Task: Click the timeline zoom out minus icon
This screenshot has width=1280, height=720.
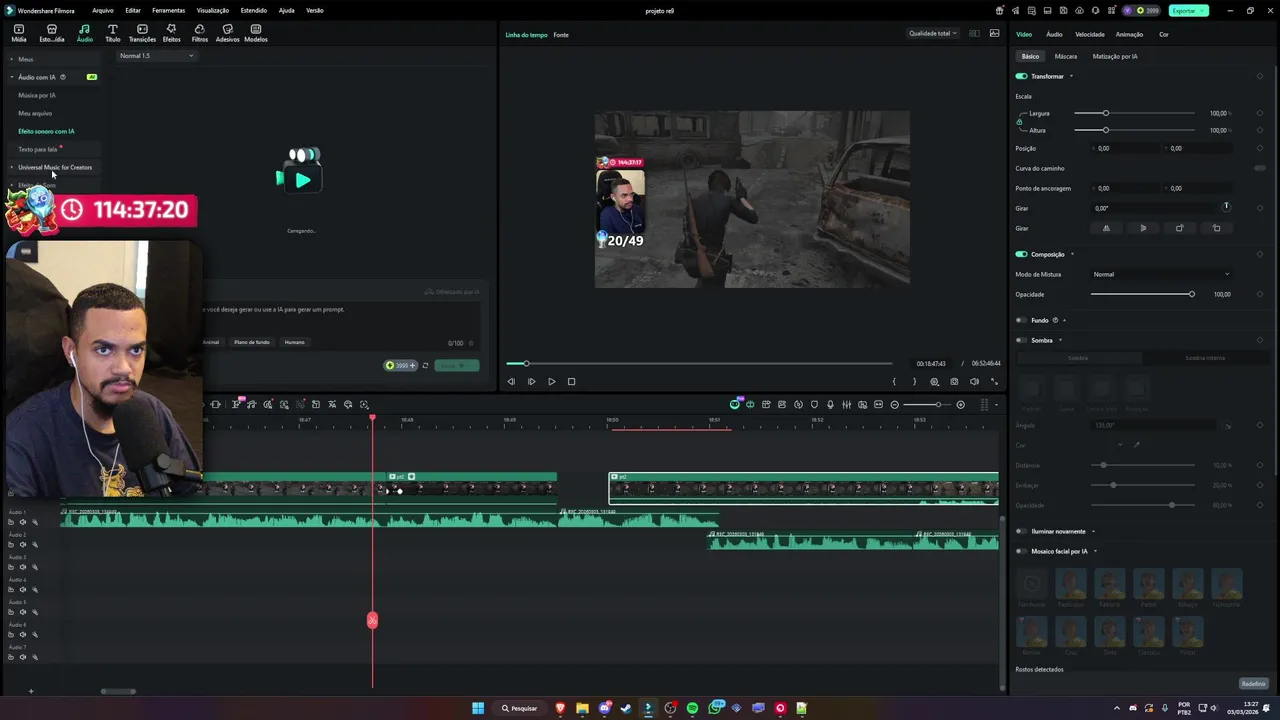Action: [x=895, y=404]
